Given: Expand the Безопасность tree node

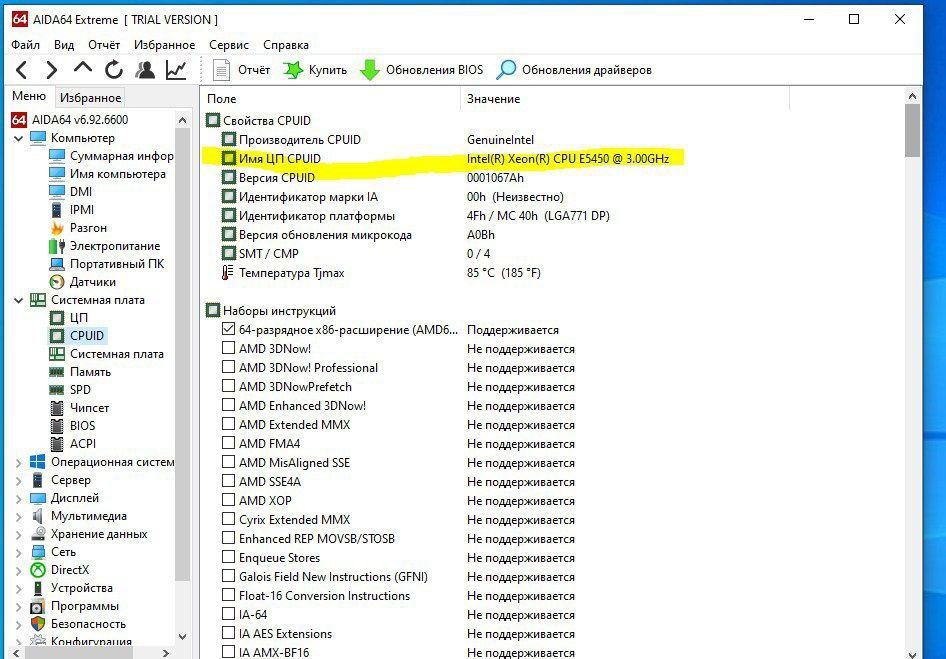Looking at the screenshot, I should [x=19, y=625].
